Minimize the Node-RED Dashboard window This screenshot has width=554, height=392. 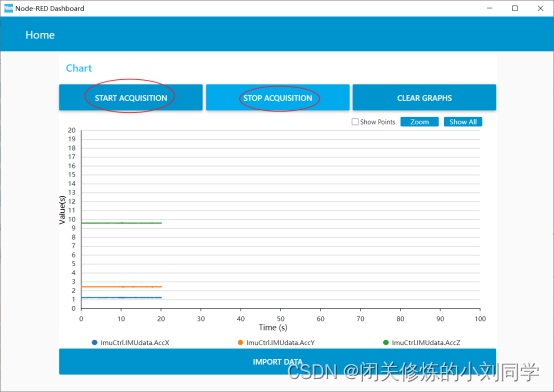tap(489, 8)
